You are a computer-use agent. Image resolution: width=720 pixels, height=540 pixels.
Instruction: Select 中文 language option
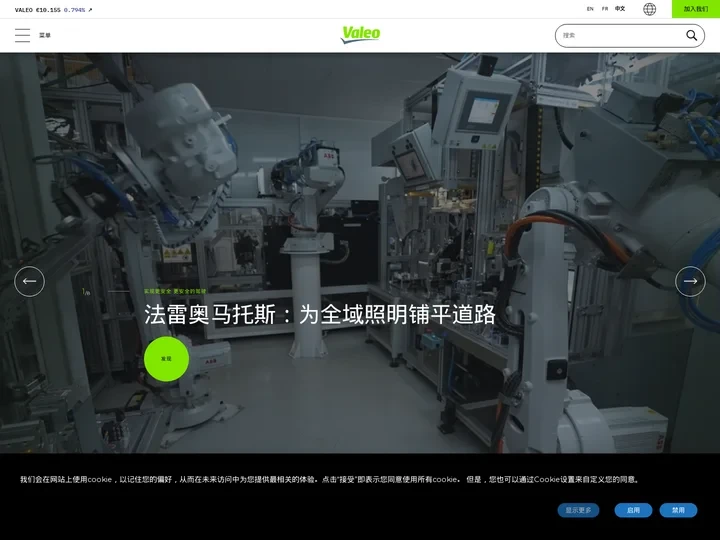(620, 9)
